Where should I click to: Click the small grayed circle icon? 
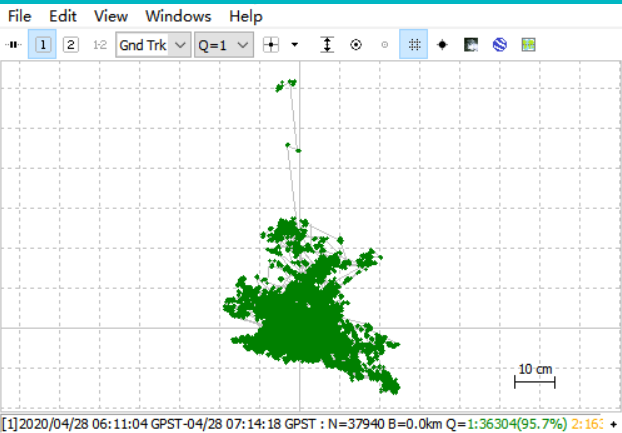click(x=384, y=44)
